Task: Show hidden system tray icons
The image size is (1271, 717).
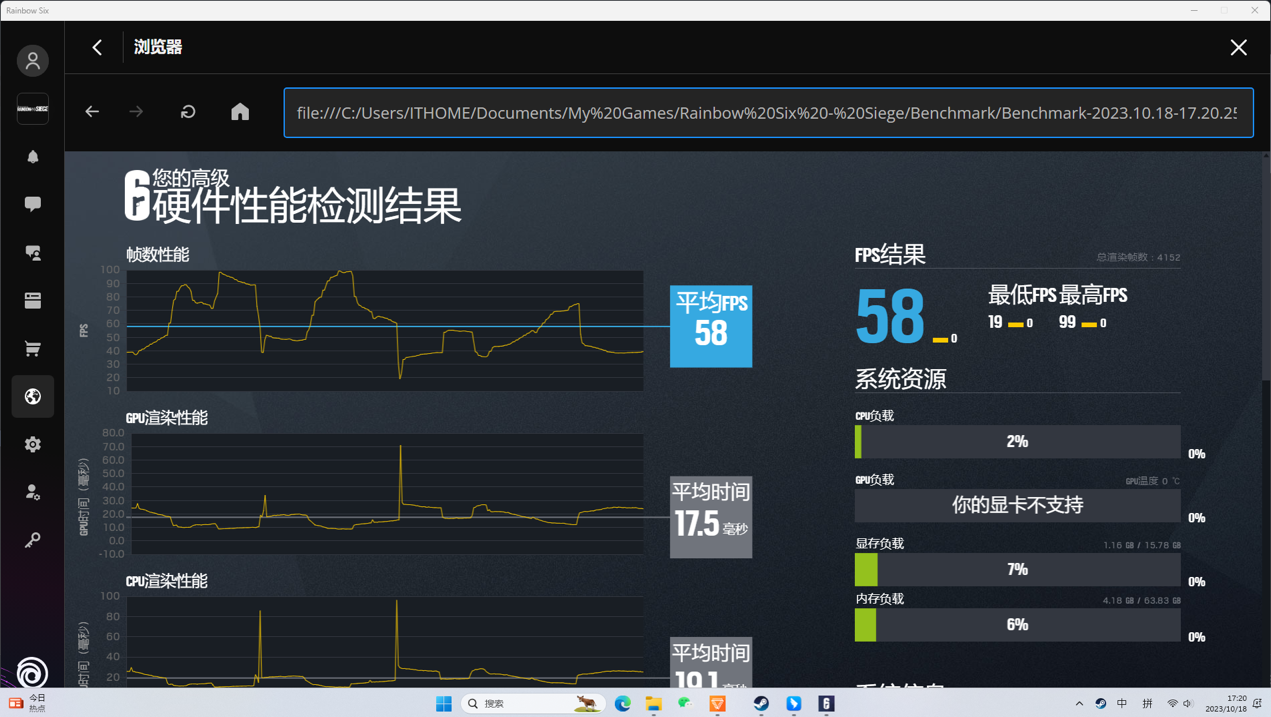Action: [x=1079, y=704]
